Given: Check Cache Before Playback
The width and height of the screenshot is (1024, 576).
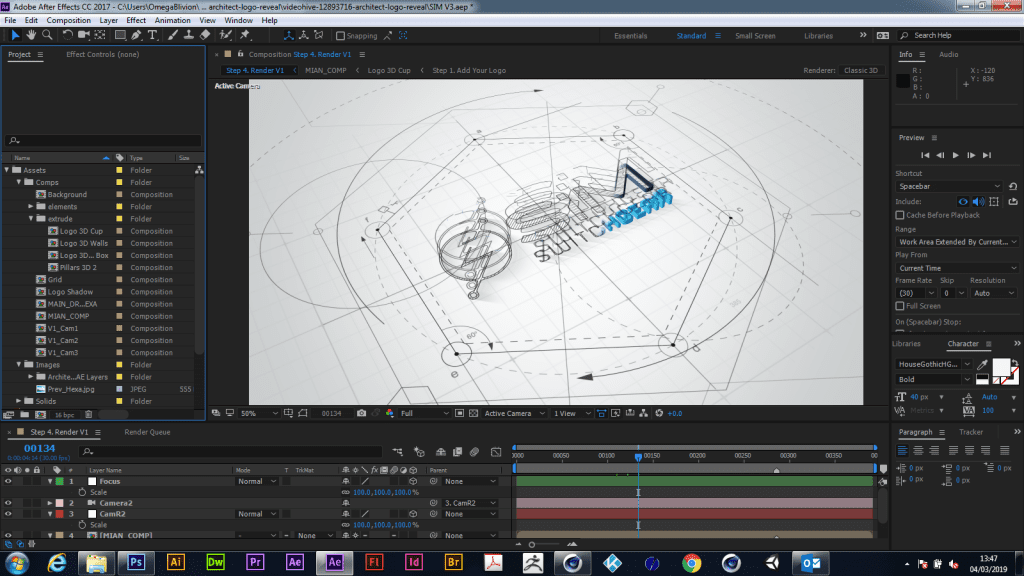Looking at the screenshot, I should pos(900,215).
